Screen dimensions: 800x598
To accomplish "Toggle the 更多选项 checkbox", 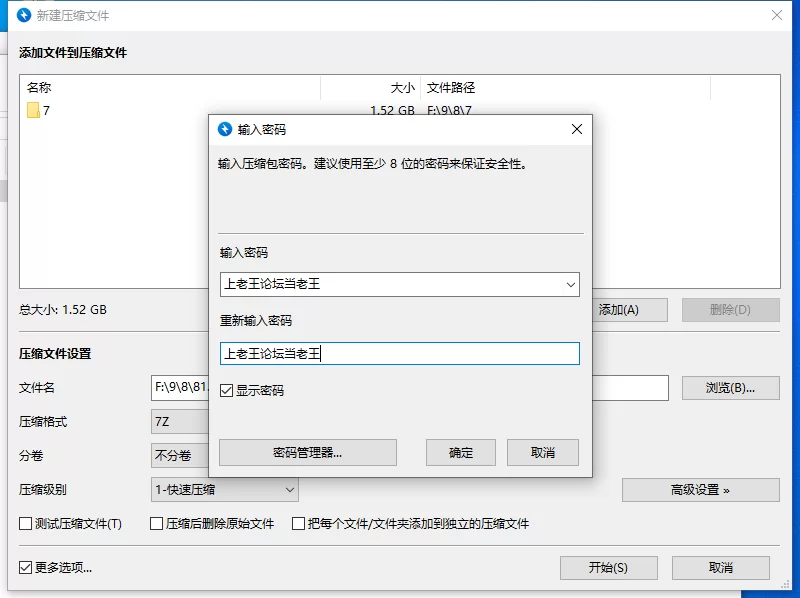I will 26,567.
